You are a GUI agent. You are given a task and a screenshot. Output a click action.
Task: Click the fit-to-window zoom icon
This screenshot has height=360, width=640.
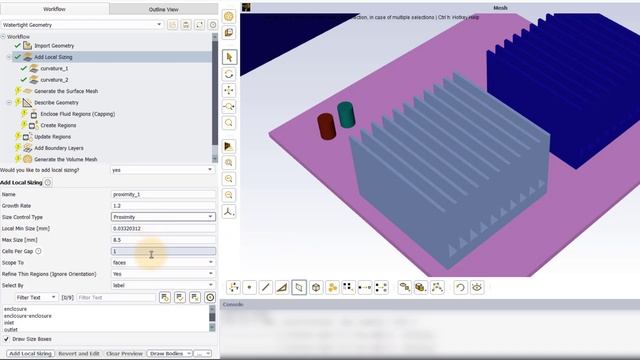pos(229,162)
